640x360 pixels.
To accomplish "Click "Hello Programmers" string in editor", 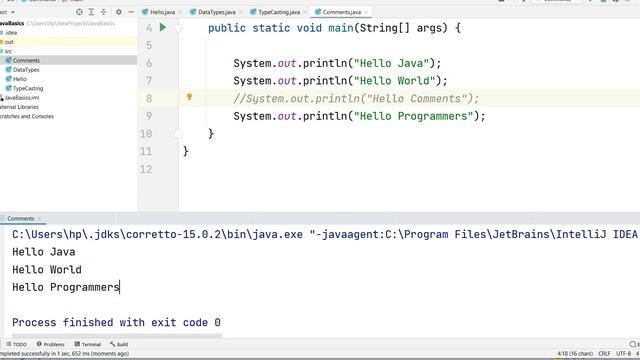I will click(x=413, y=116).
